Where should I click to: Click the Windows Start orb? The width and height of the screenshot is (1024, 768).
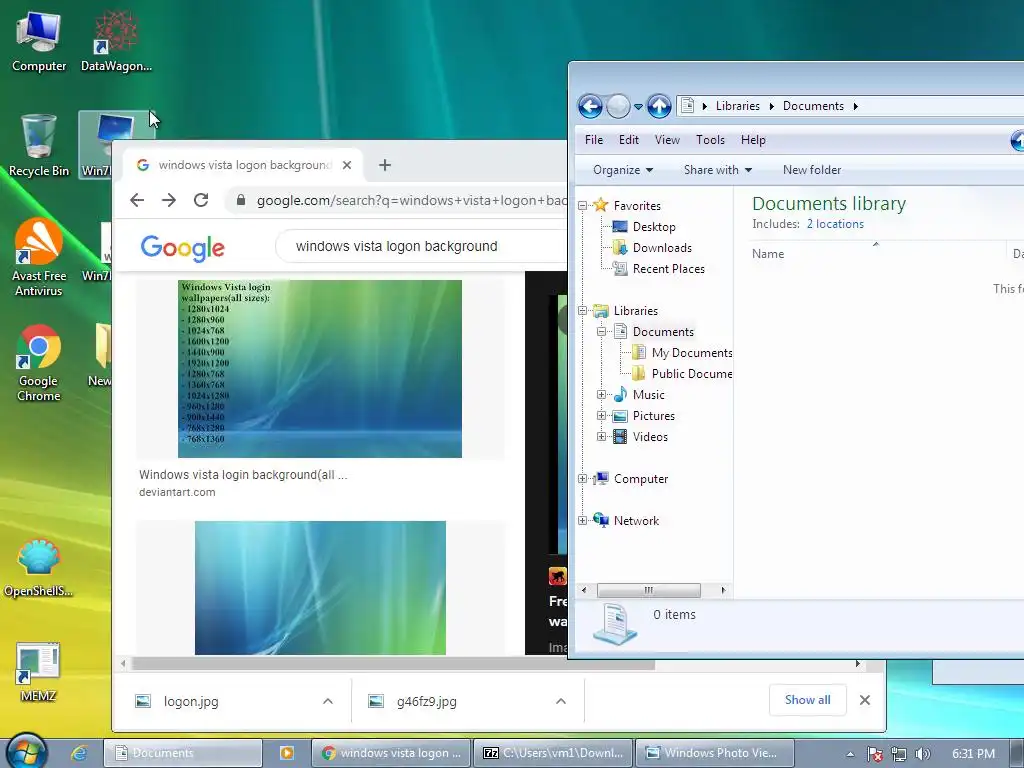tap(27, 751)
